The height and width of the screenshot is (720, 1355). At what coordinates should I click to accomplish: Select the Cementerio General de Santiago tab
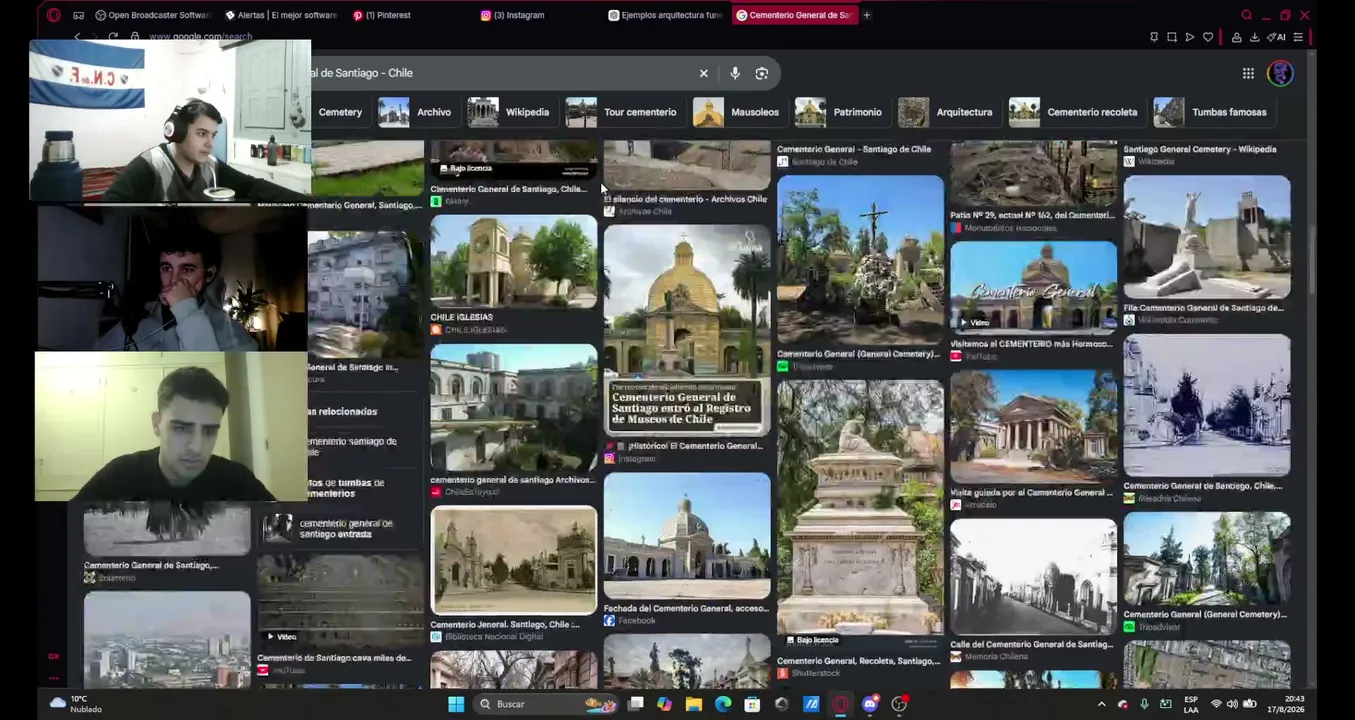794,15
